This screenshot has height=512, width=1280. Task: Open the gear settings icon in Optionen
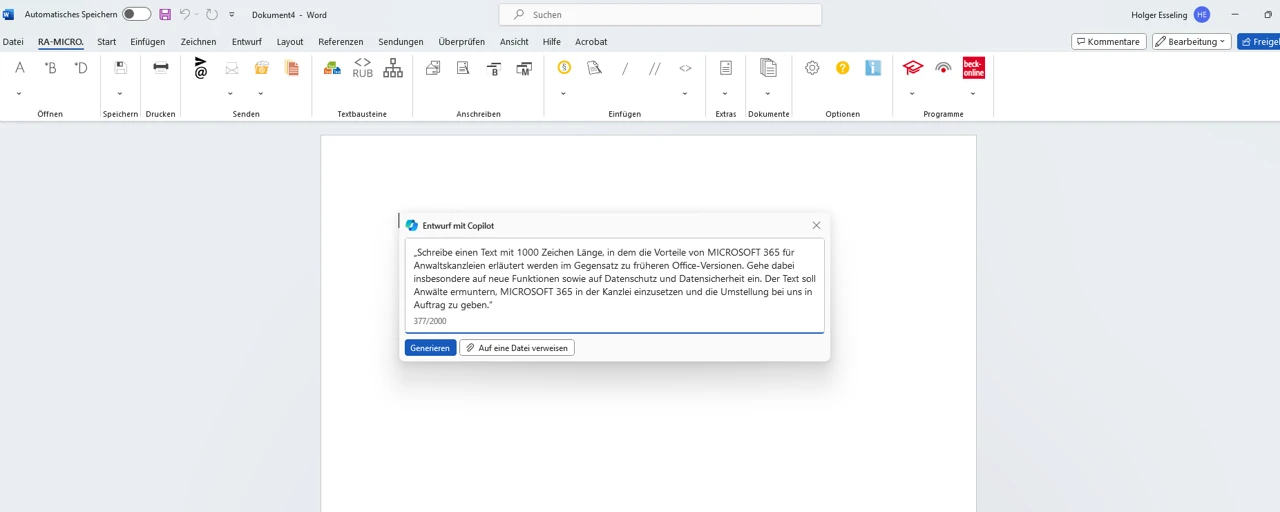click(812, 68)
